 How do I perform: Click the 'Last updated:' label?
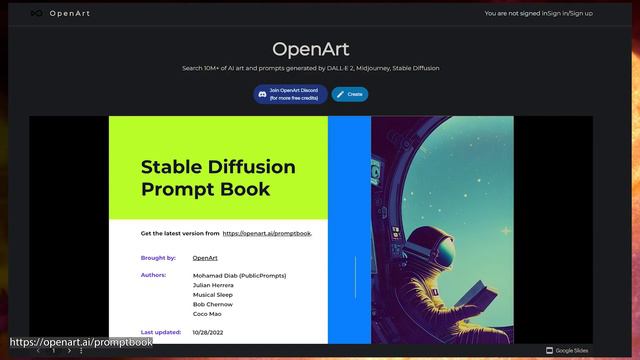click(x=161, y=332)
